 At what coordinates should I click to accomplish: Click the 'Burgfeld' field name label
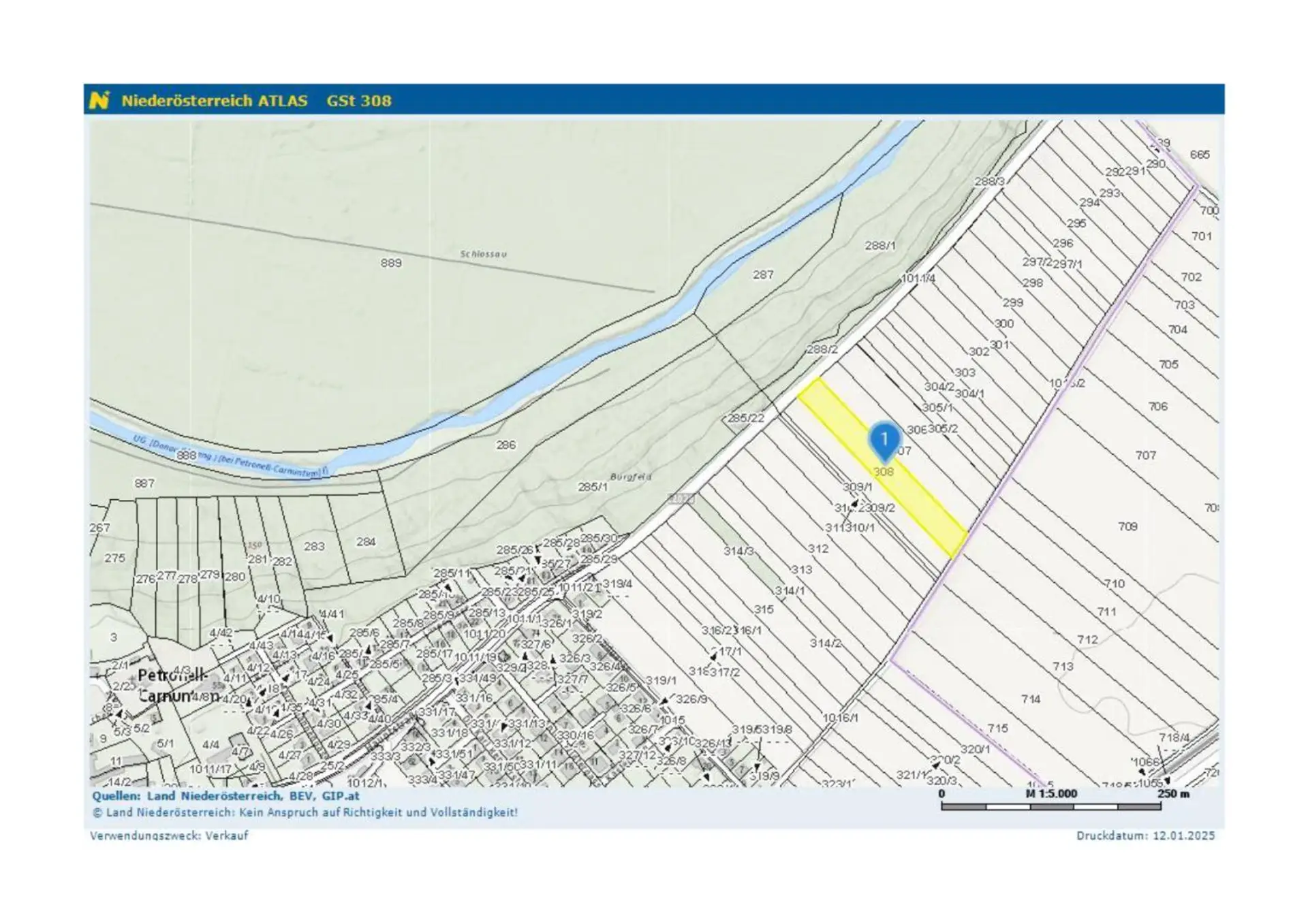coord(630,477)
